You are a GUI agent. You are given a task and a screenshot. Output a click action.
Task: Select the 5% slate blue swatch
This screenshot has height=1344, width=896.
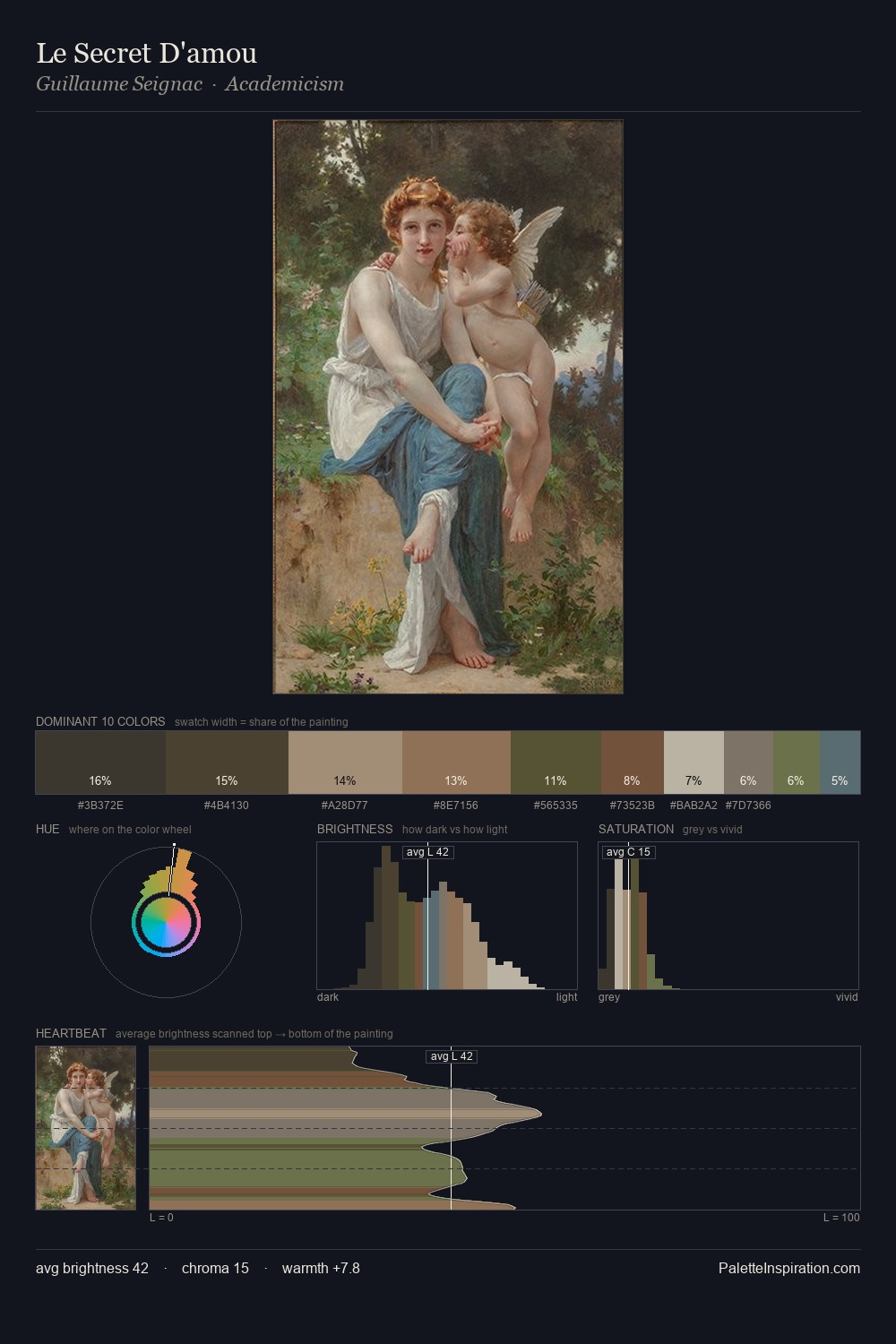pyautogui.click(x=840, y=762)
